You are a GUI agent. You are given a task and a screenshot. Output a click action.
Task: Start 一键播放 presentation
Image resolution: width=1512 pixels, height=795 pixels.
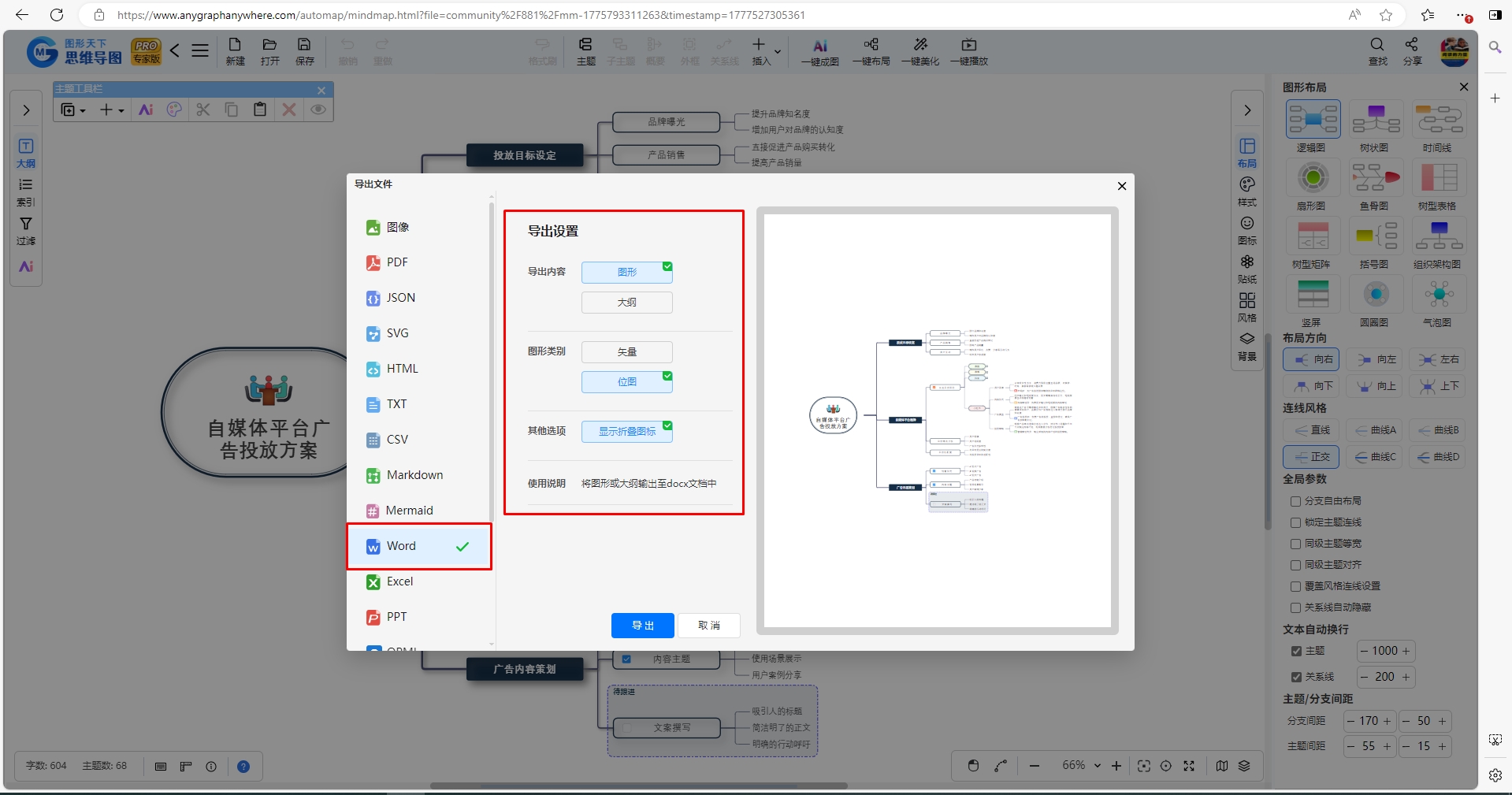click(969, 52)
